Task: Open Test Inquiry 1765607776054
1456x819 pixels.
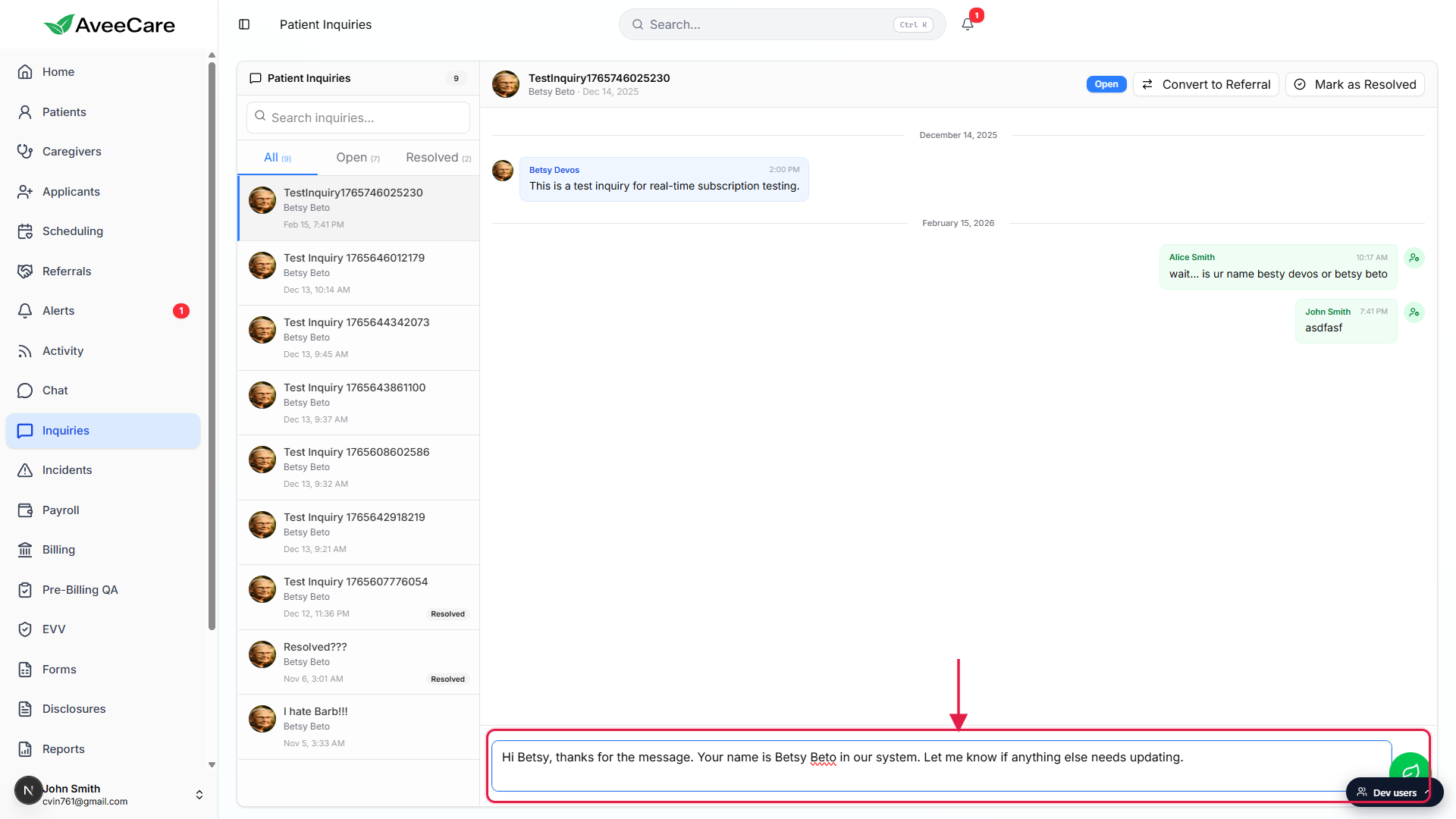Action: click(x=358, y=598)
